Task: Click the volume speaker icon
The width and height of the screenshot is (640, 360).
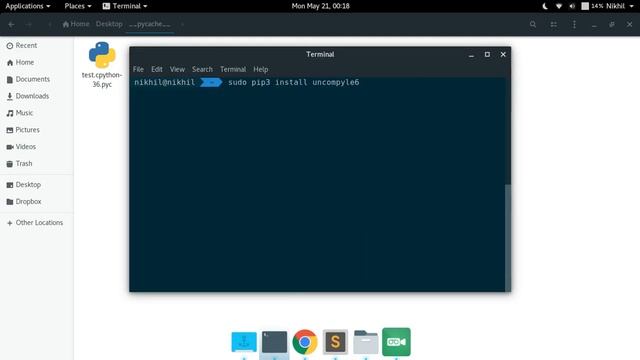Action: [x=572, y=6]
